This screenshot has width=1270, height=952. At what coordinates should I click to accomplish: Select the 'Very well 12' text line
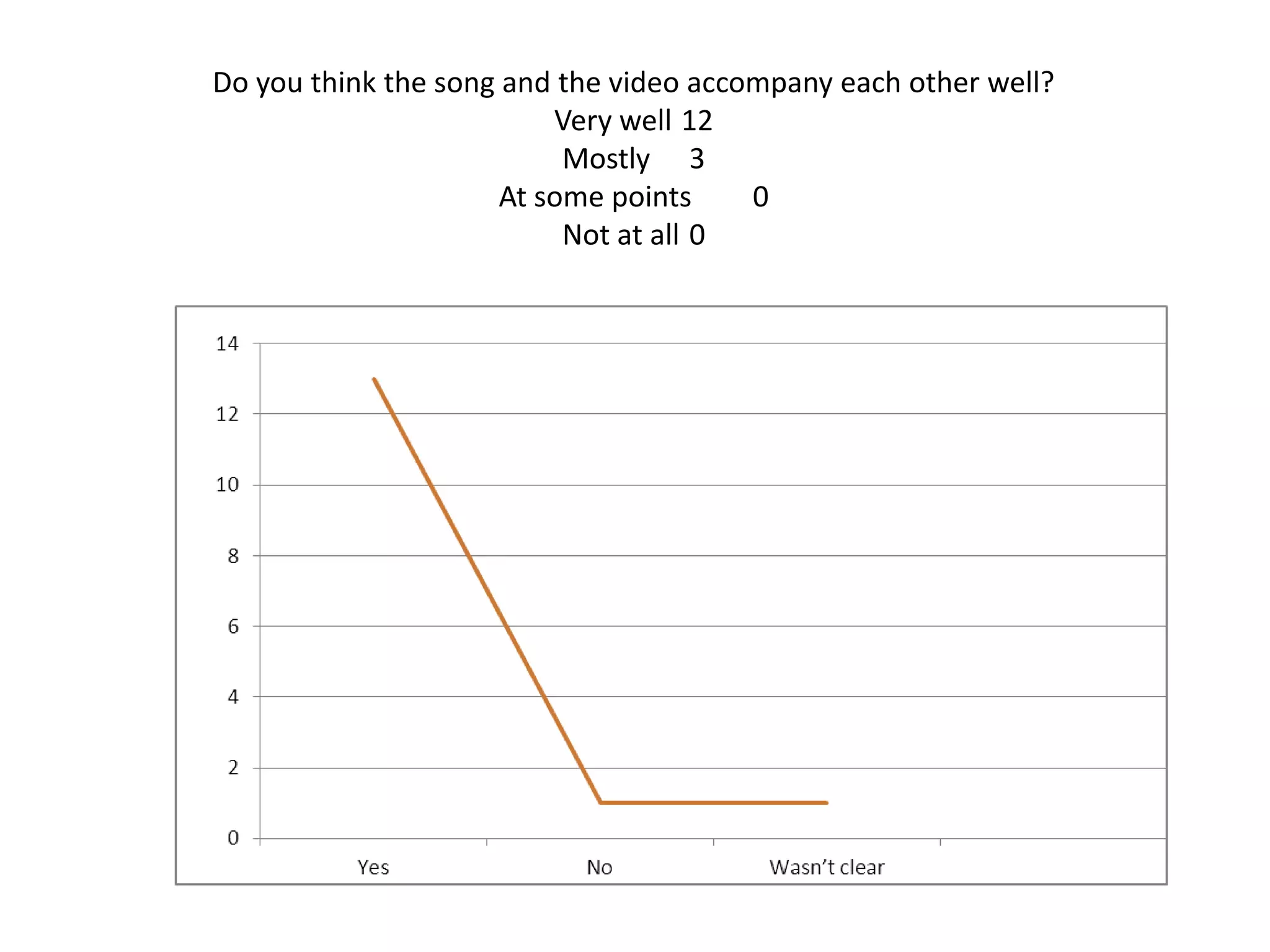[x=633, y=121]
